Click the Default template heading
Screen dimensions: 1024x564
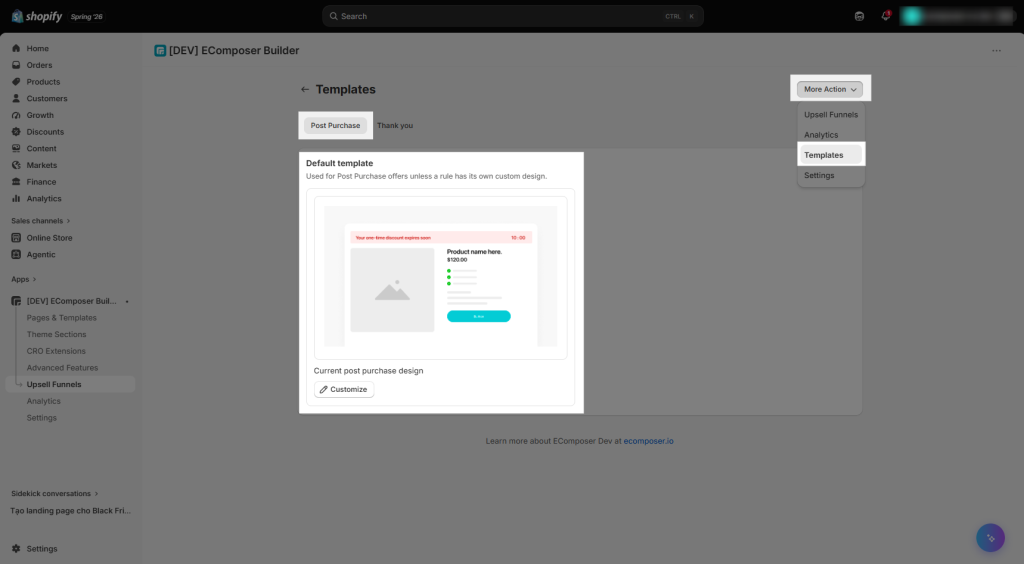click(340, 163)
